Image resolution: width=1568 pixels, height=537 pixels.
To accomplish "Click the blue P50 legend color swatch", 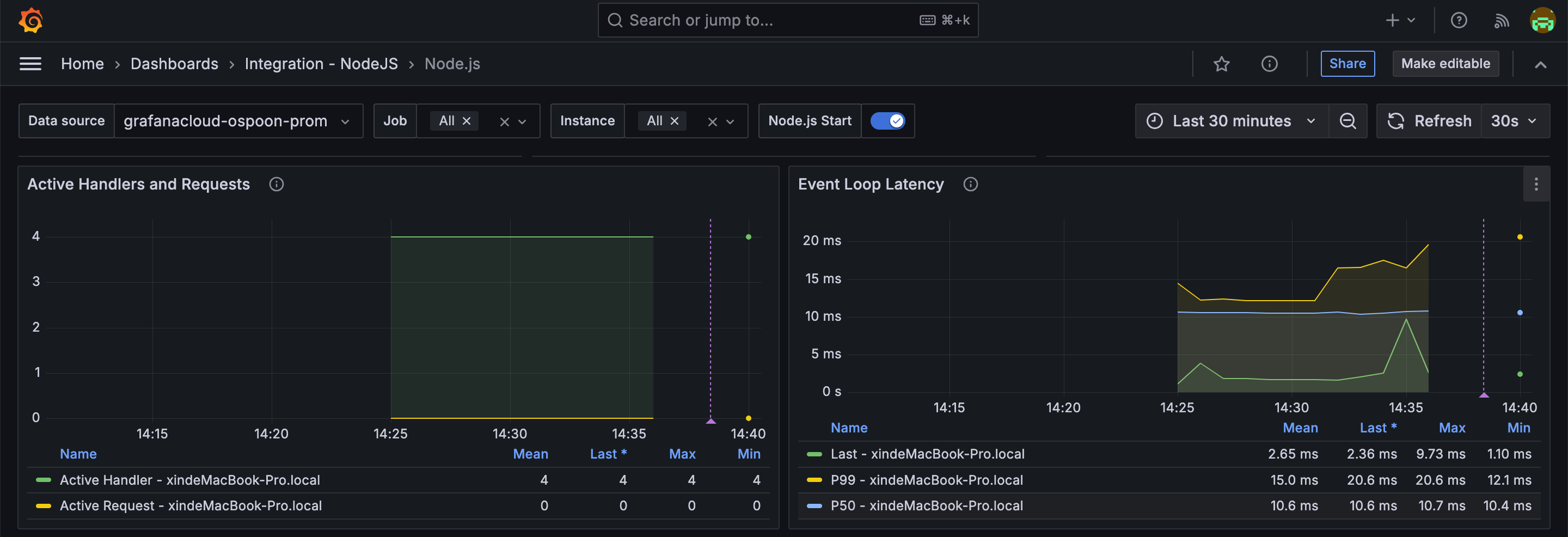I will [814, 505].
